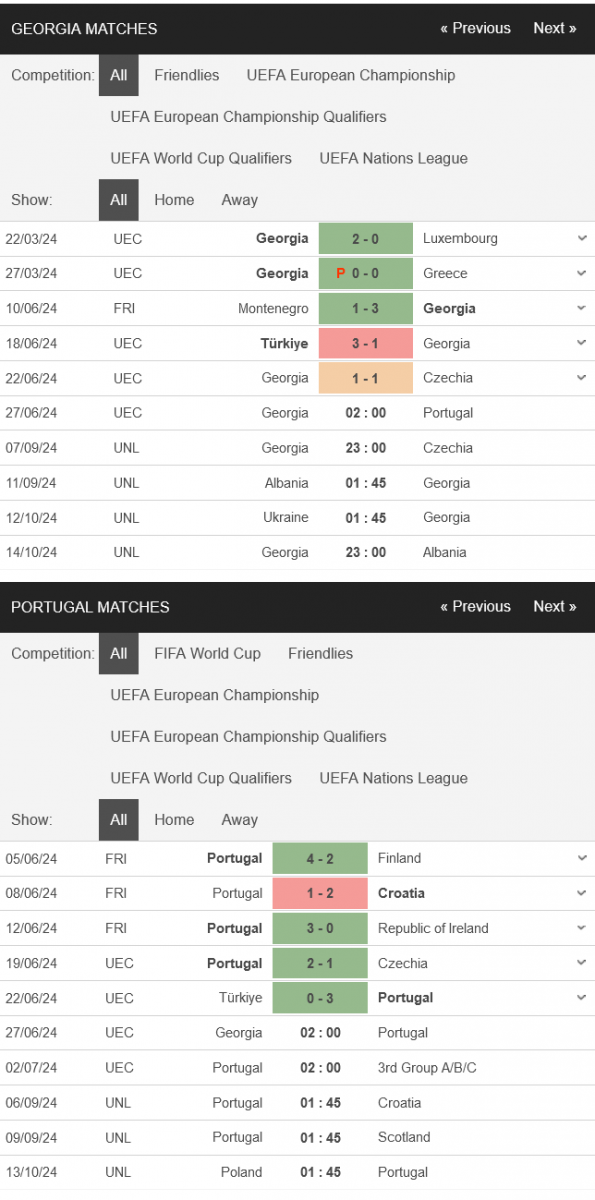Image resolution: width=595 pixels, height=1200 pixels.
Task: Click Luxembourg team name in Georgia matches
Action: (x=460, y=239)
